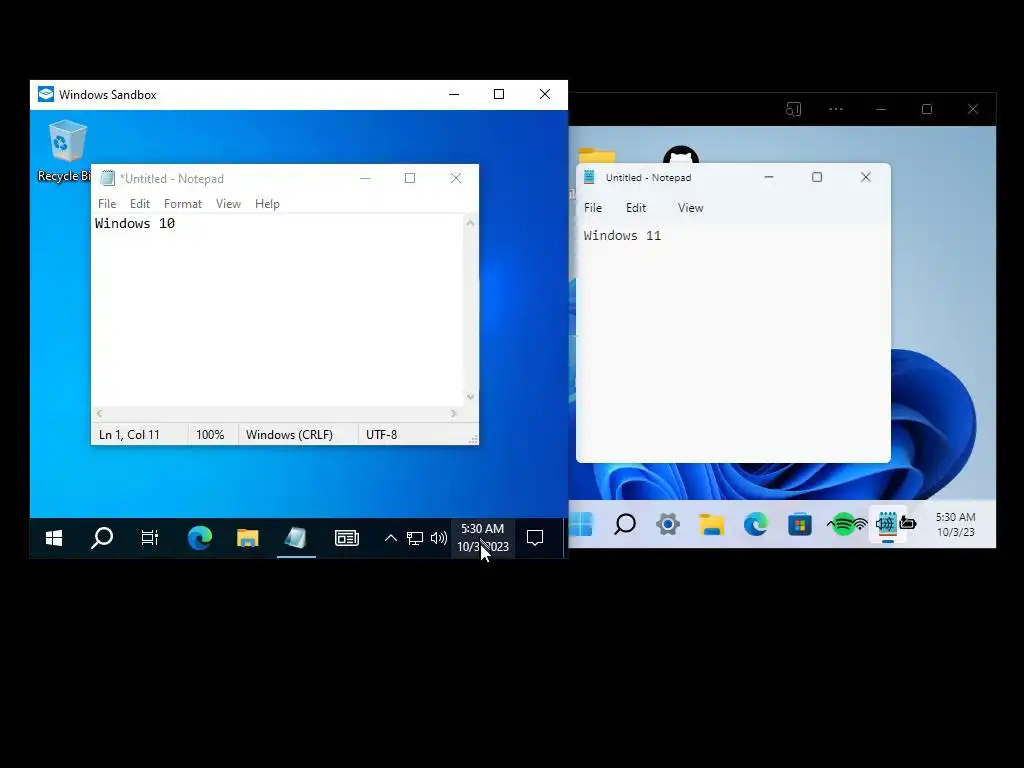
Task: Open View menu in Windows 11 Notepad
Action: tap(690, 208)
